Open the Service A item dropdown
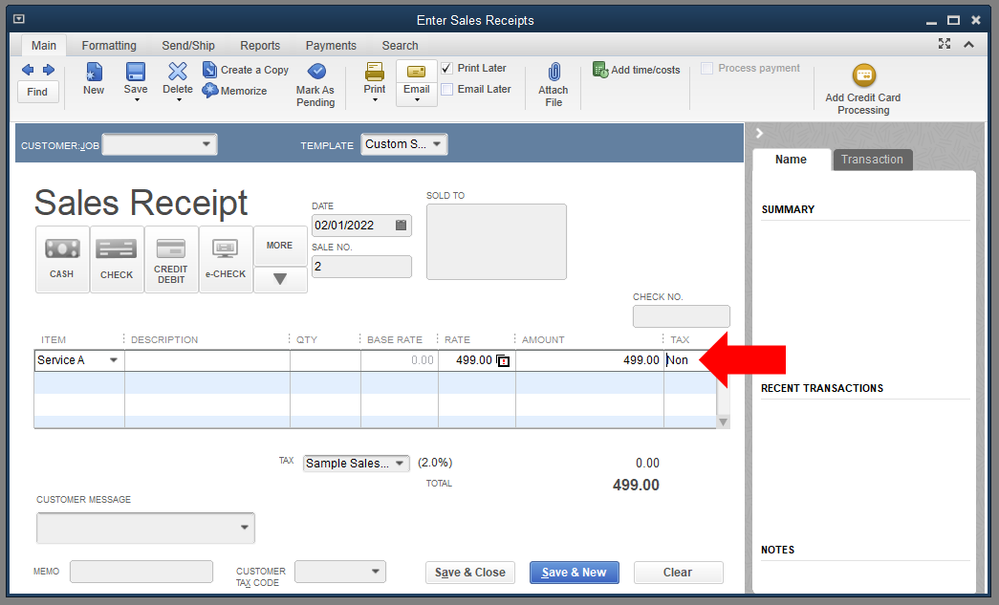The image size is (999, 605). tap(113, 360)
